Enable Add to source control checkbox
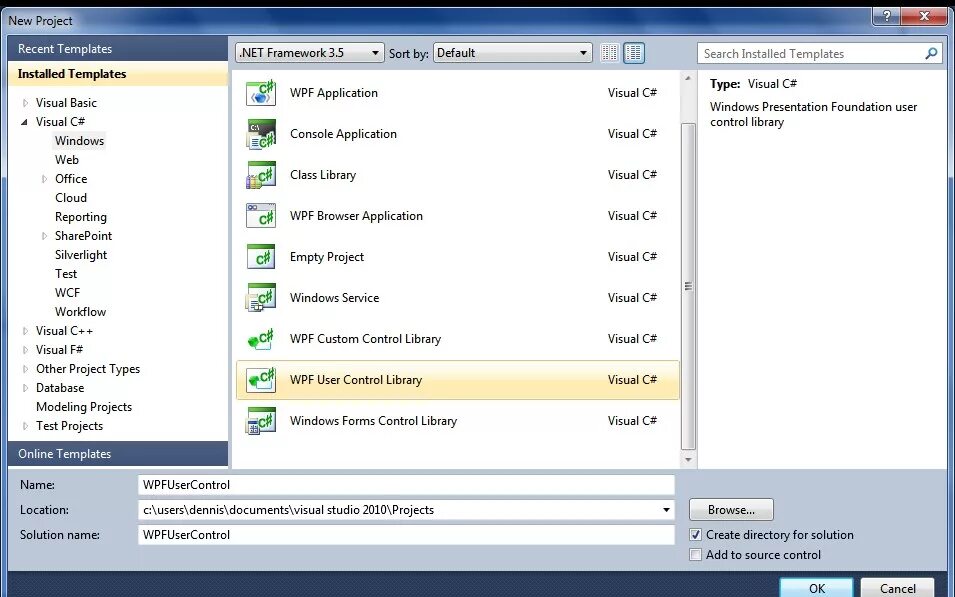Screen dimensions: 955x597 point(696,555)
